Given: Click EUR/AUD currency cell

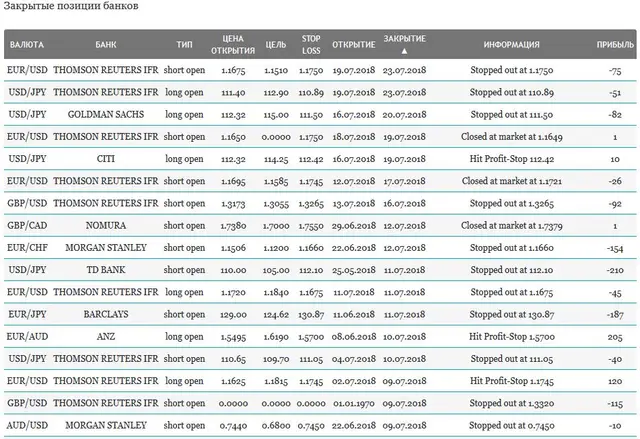Looking at the screenshot, I should 27,337.
